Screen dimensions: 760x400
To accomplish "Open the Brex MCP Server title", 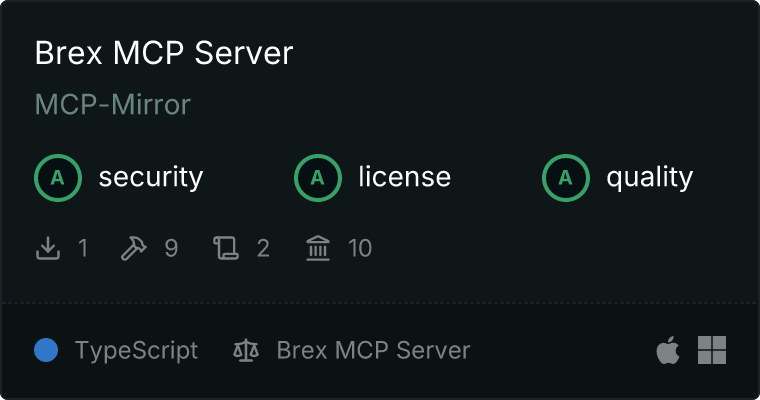I will (x=164, y=53).
